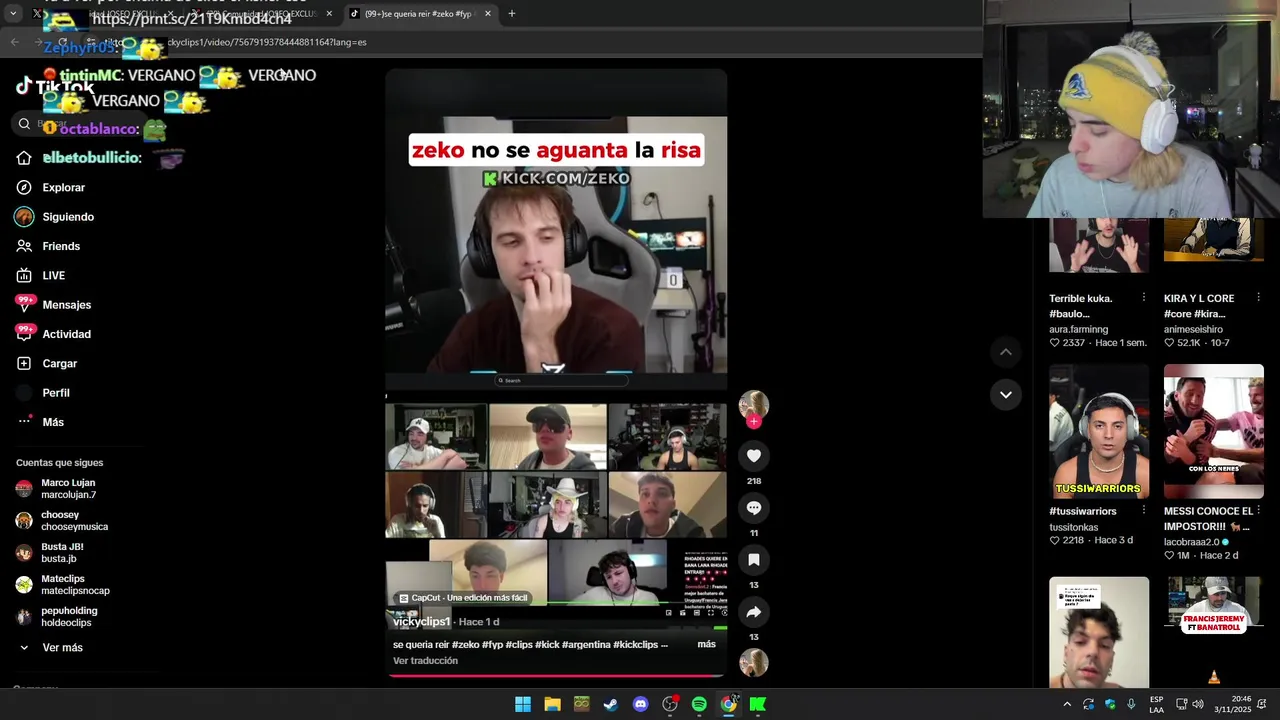Viewport: 1280px width, 720px height.
Task: Open Spotify from the taskbar
Action: point(699,704)
